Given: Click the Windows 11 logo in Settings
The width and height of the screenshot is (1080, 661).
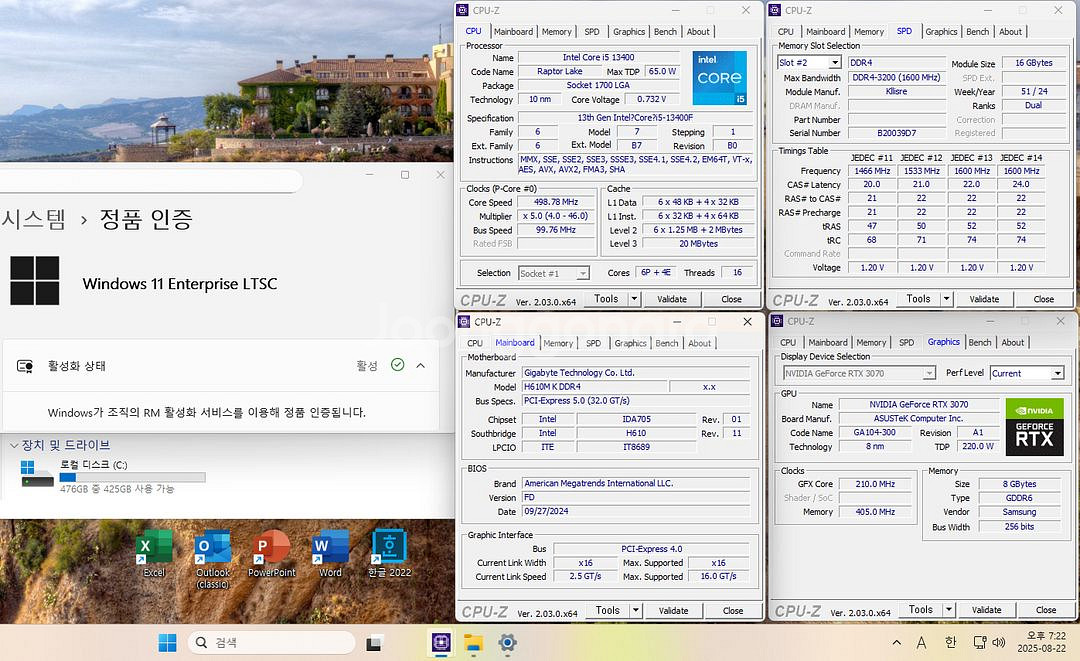Looking at the screenshot, I should point(34,281).
